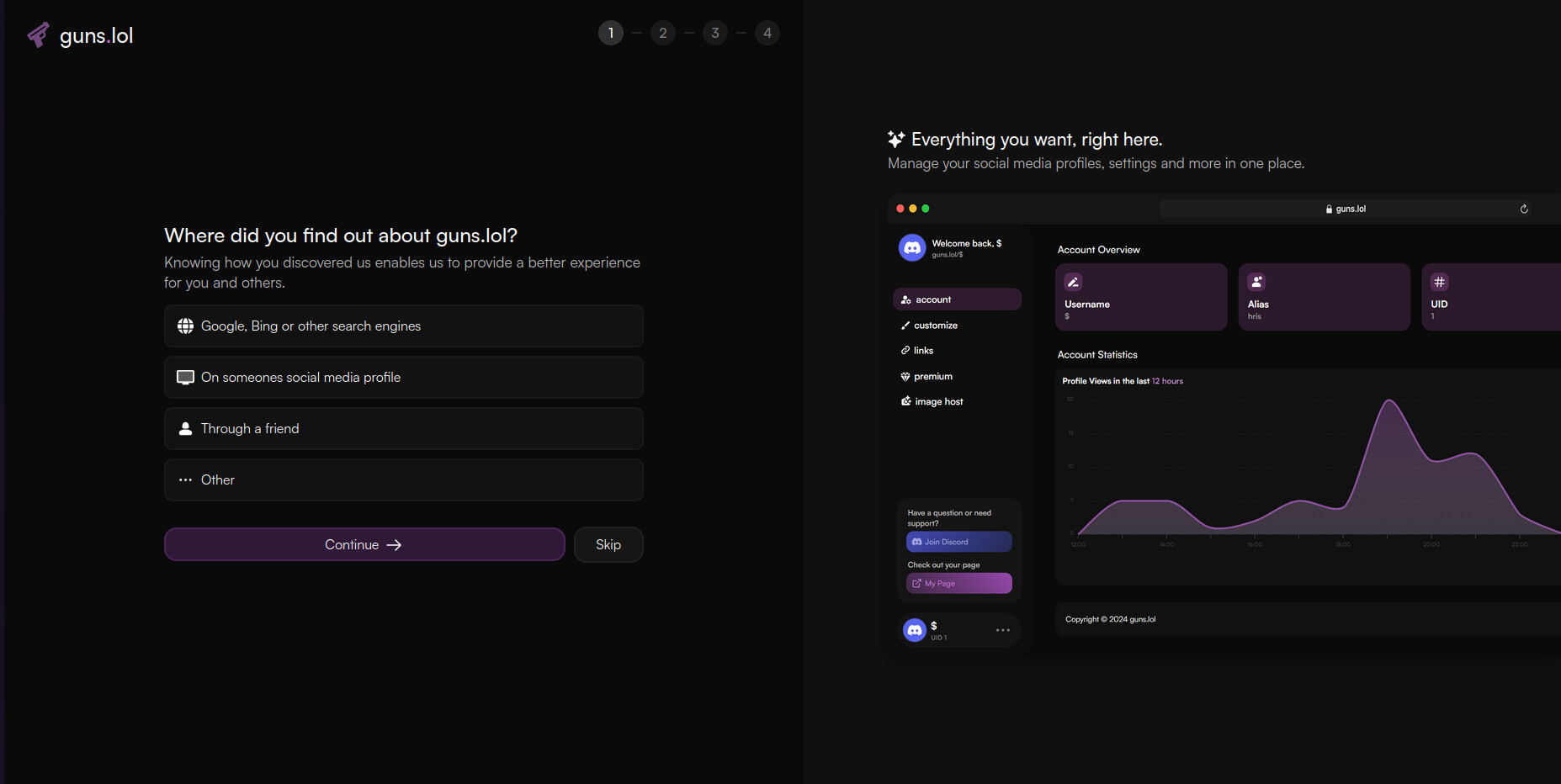Click green maximize dot in preview window
The height and width of the screenshot is (784, 1561).
[926, 209]
